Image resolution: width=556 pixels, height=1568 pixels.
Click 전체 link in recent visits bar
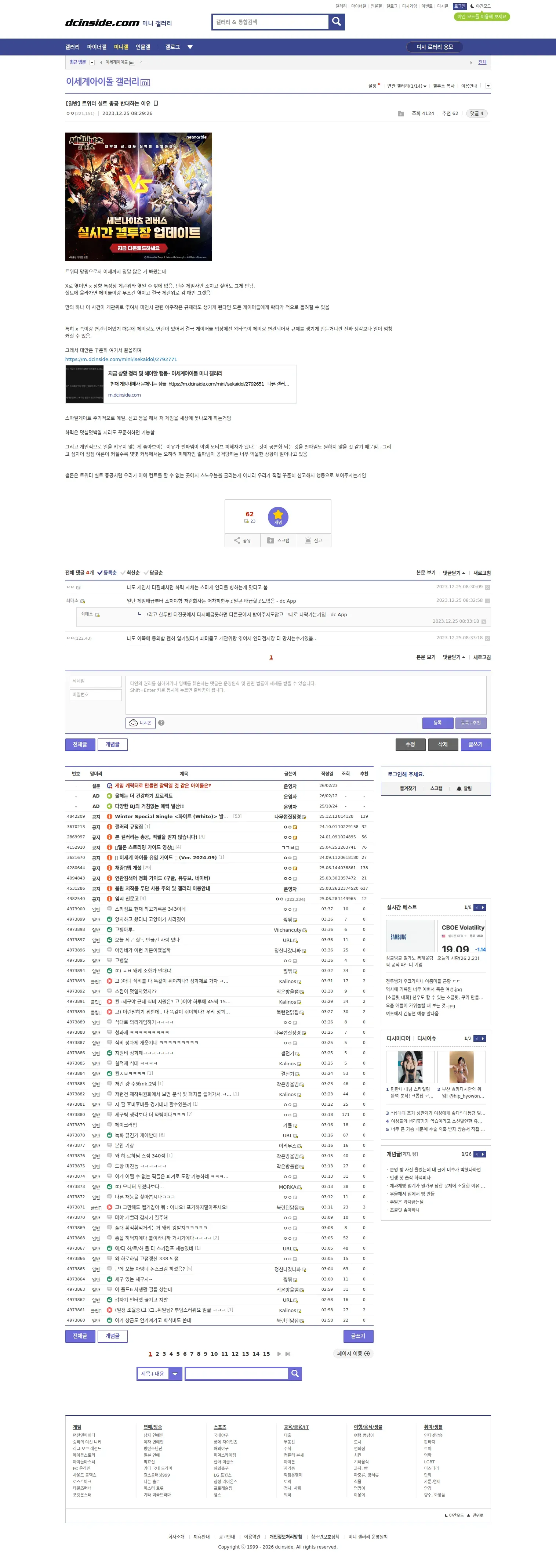click(x=482, y=62)
